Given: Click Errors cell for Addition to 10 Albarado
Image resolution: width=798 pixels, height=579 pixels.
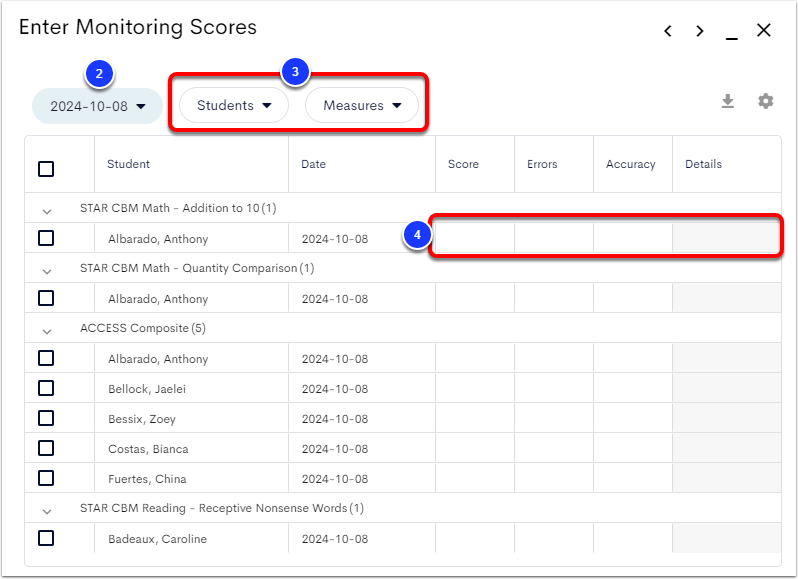Looking at the screenshot, I should (x=554, y=238).
